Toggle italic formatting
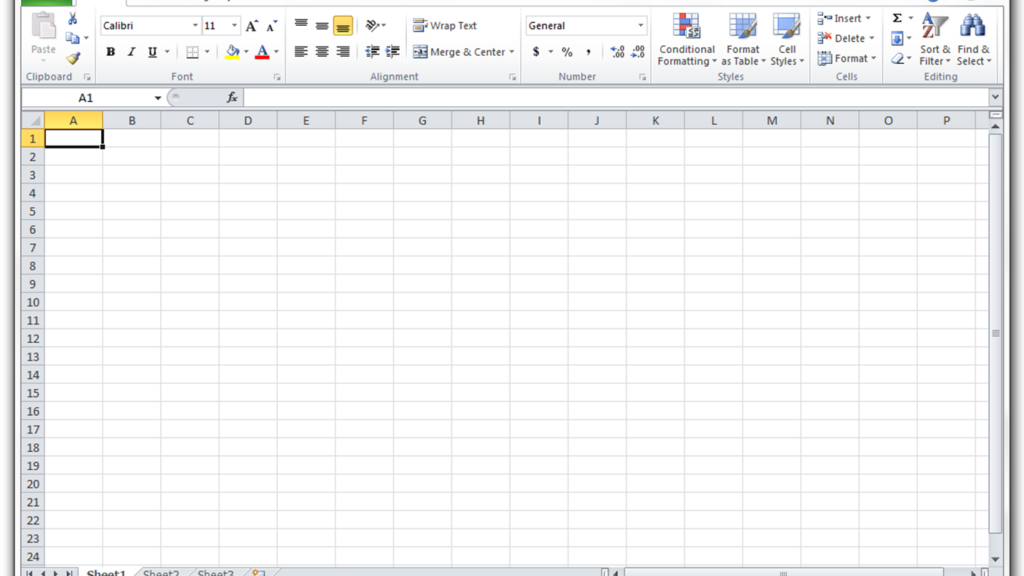This screenshot has width=1024, height=576. tap(131, 51)
